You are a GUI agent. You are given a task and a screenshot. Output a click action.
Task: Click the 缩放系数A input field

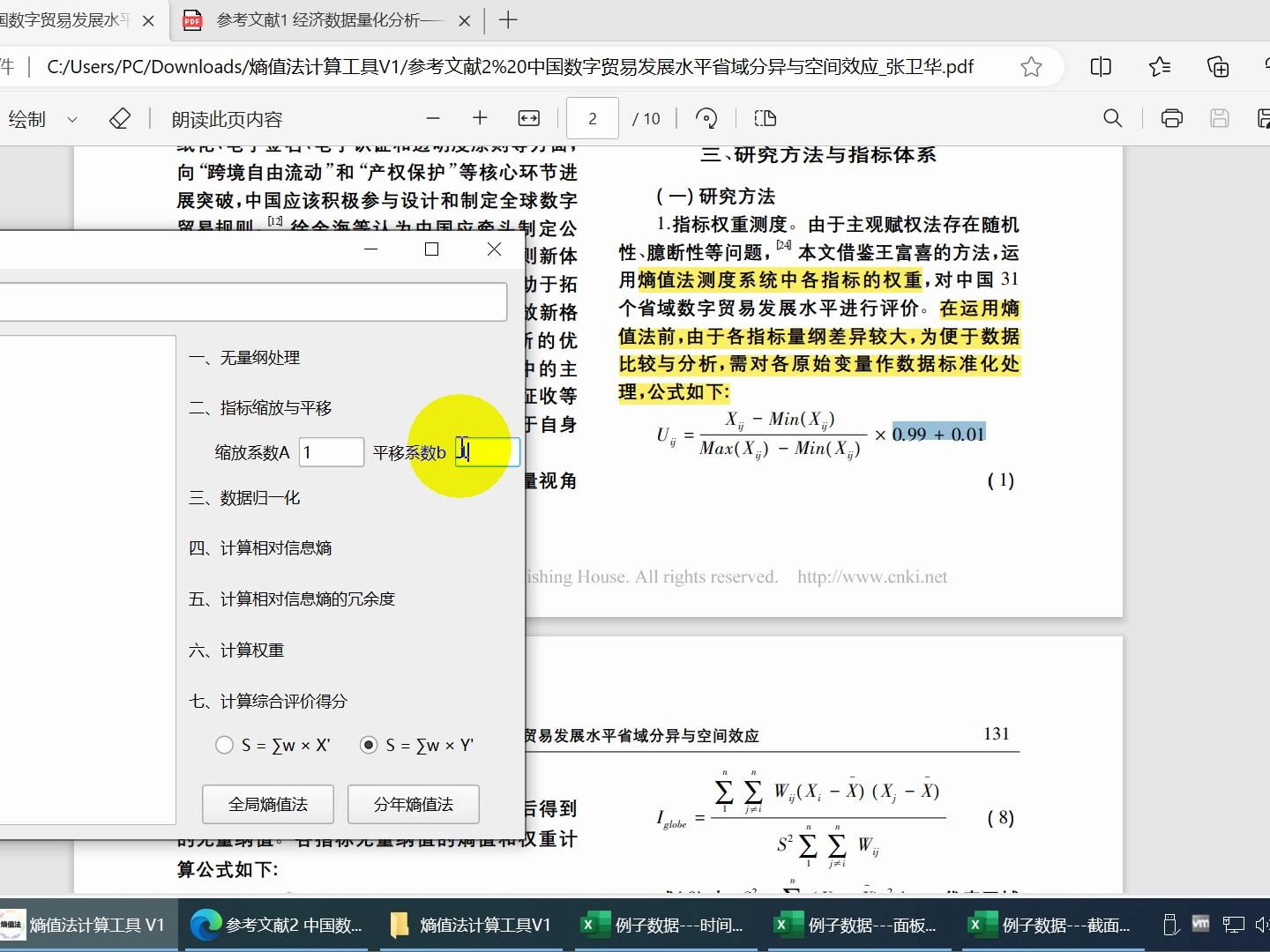point(332,452)
